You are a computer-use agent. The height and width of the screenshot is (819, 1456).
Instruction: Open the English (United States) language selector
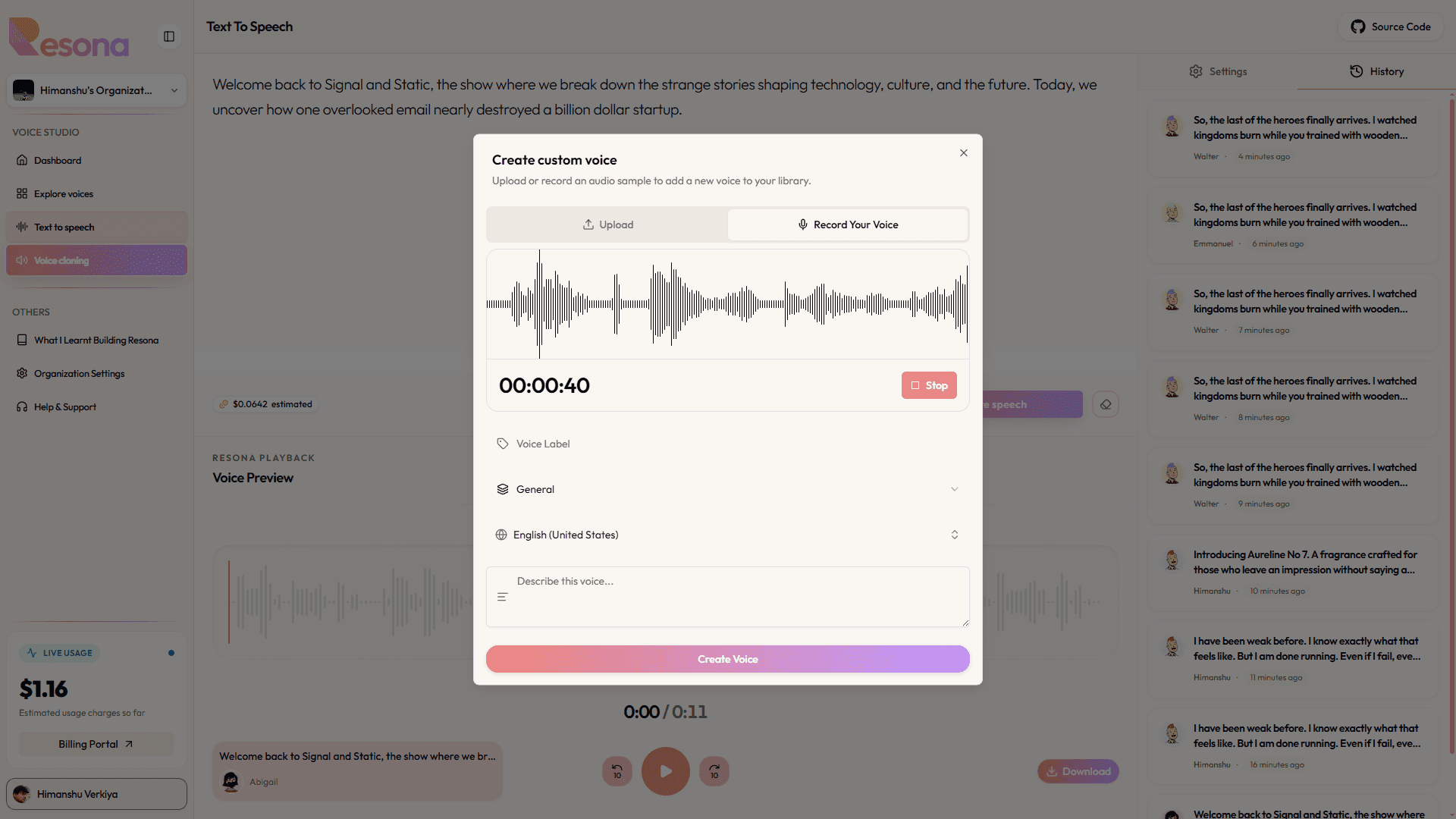(x=728, y=535)
